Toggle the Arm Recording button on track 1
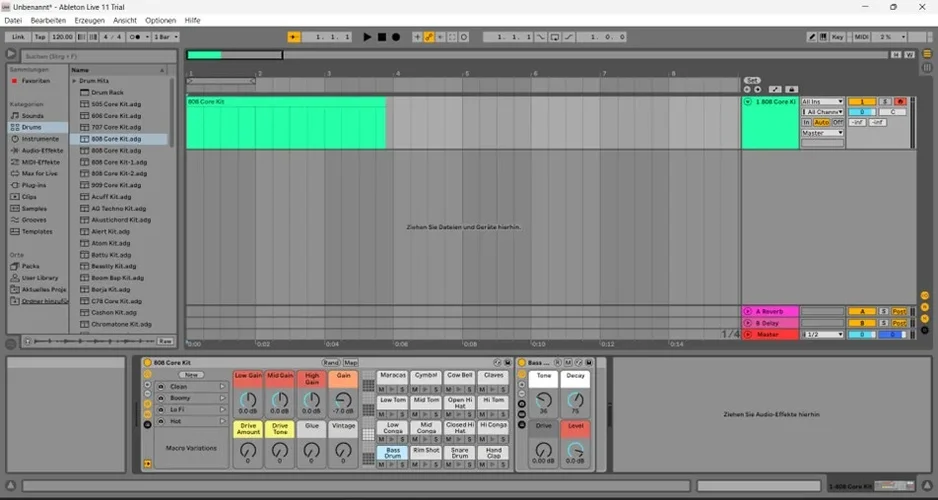 [x=900, y=102]
